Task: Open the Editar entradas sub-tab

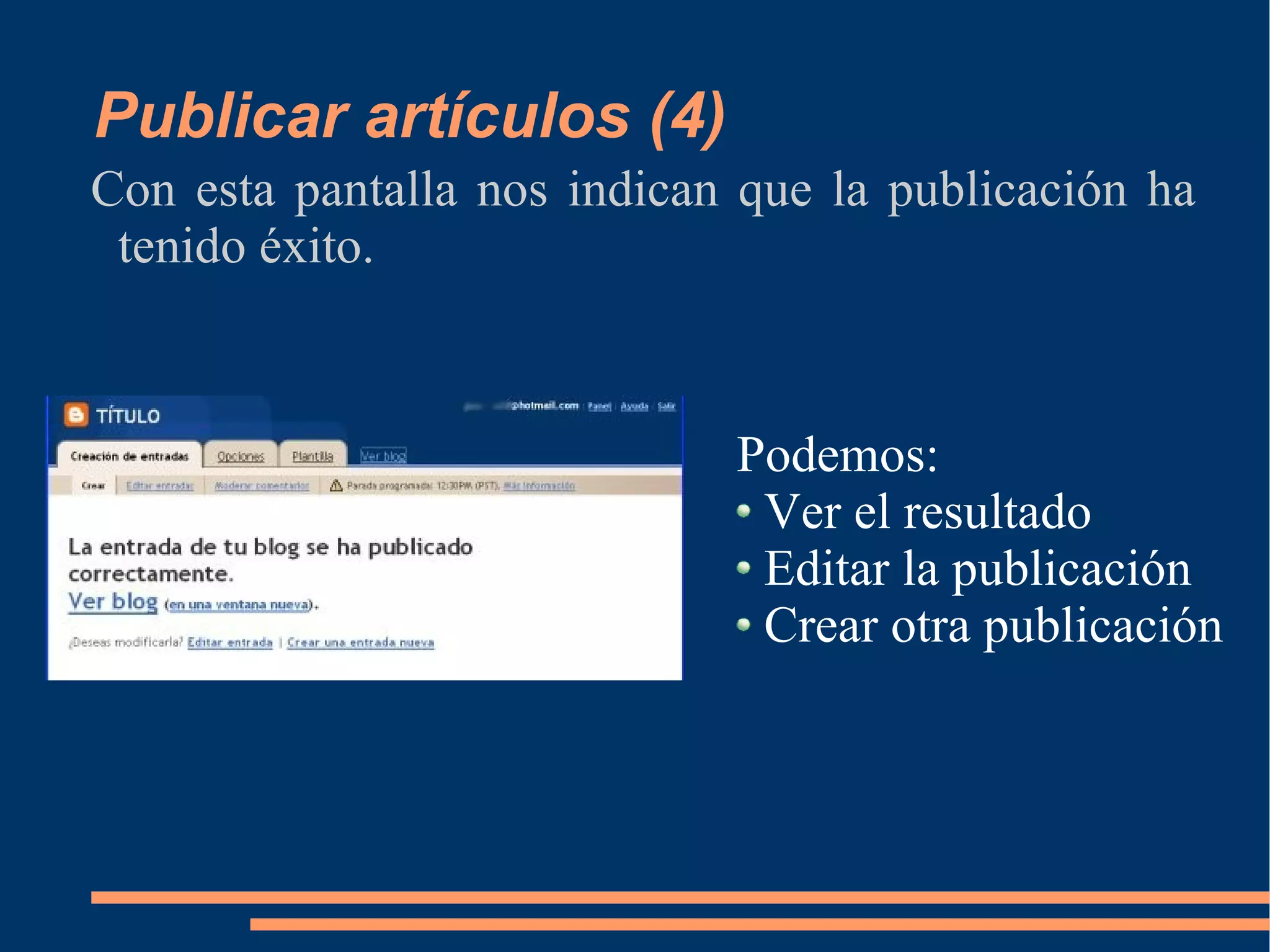Action: pos(160,486)
